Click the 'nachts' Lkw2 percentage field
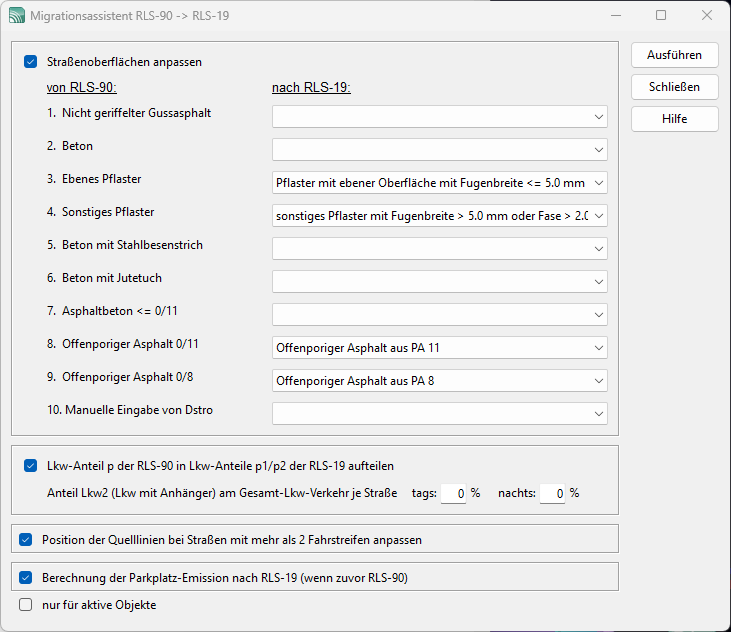This screenshot has height=632, width=731. (552, 494)
